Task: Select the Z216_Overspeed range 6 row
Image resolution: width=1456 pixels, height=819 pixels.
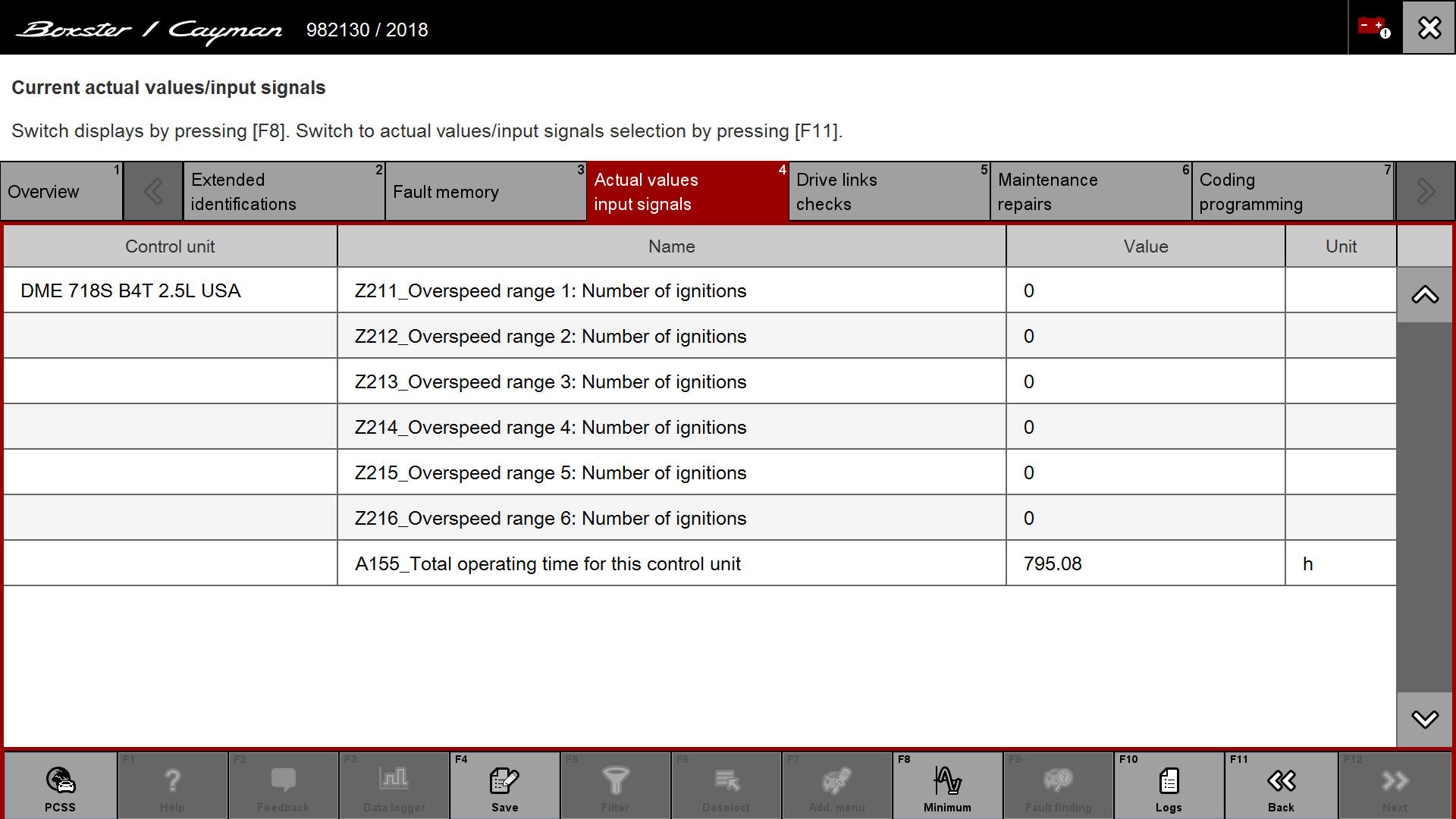Action: point(700,518)
